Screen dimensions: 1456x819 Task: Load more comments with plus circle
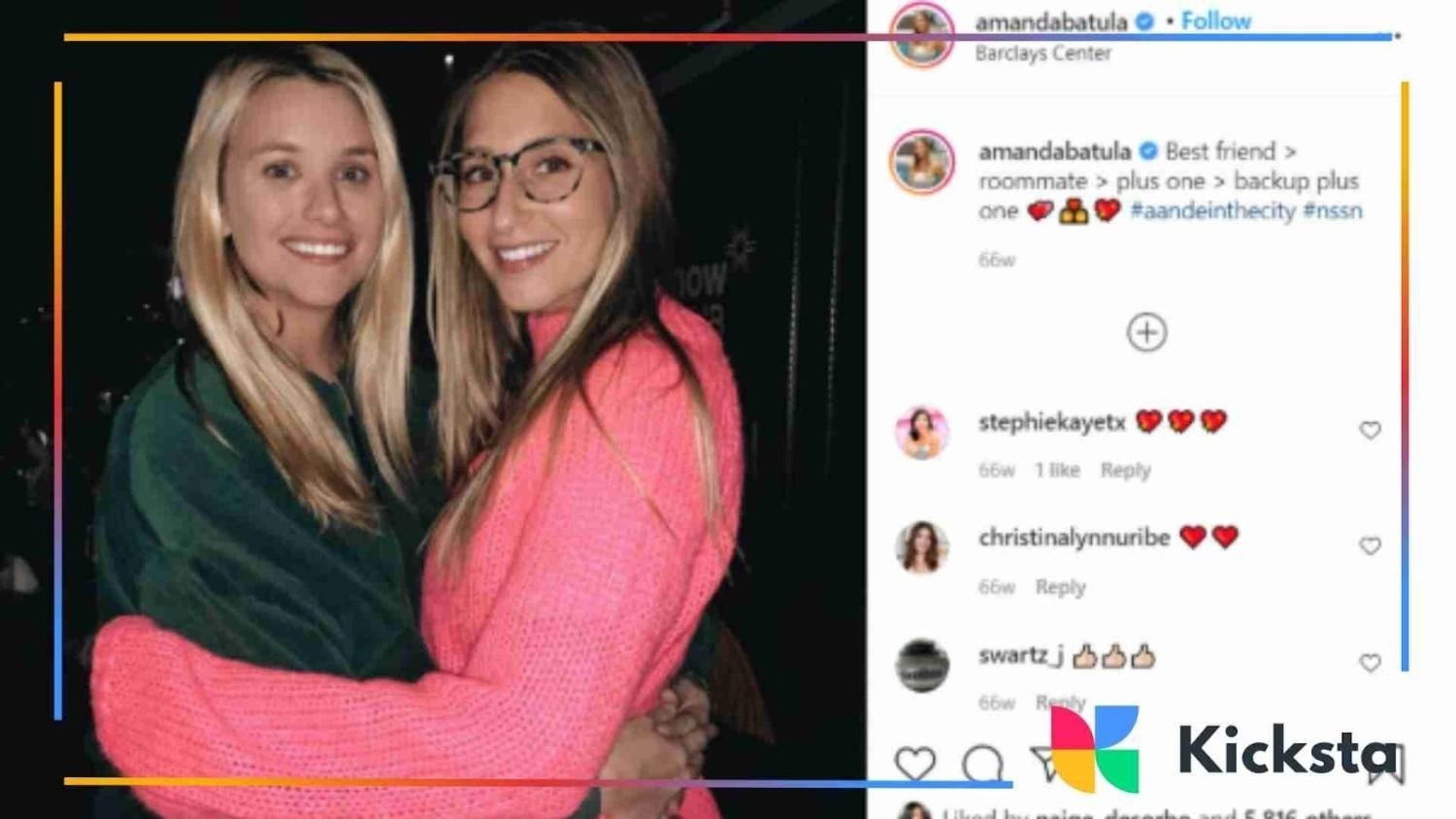click(1146, 332)
